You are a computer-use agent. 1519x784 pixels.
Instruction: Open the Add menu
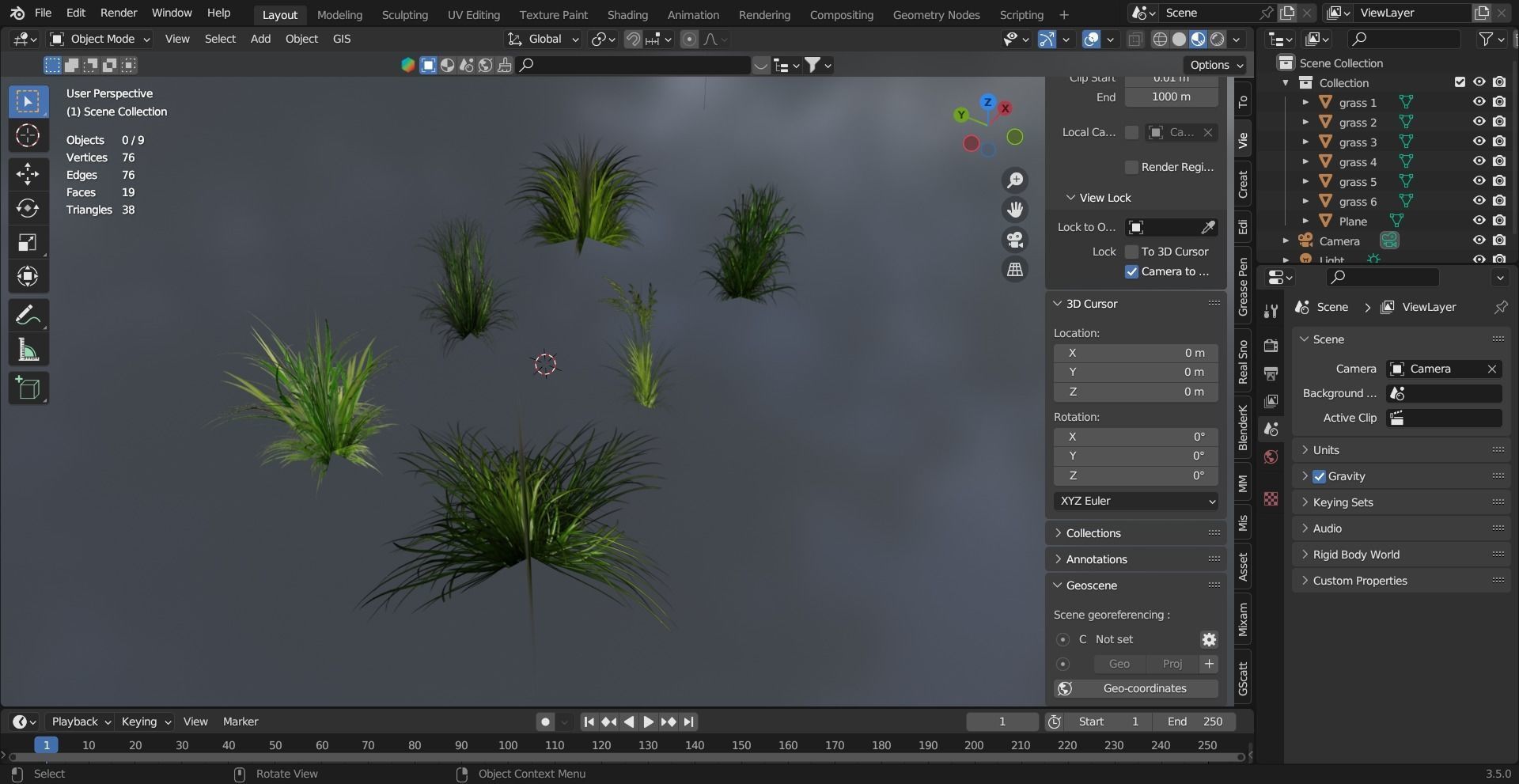(260, 39)
